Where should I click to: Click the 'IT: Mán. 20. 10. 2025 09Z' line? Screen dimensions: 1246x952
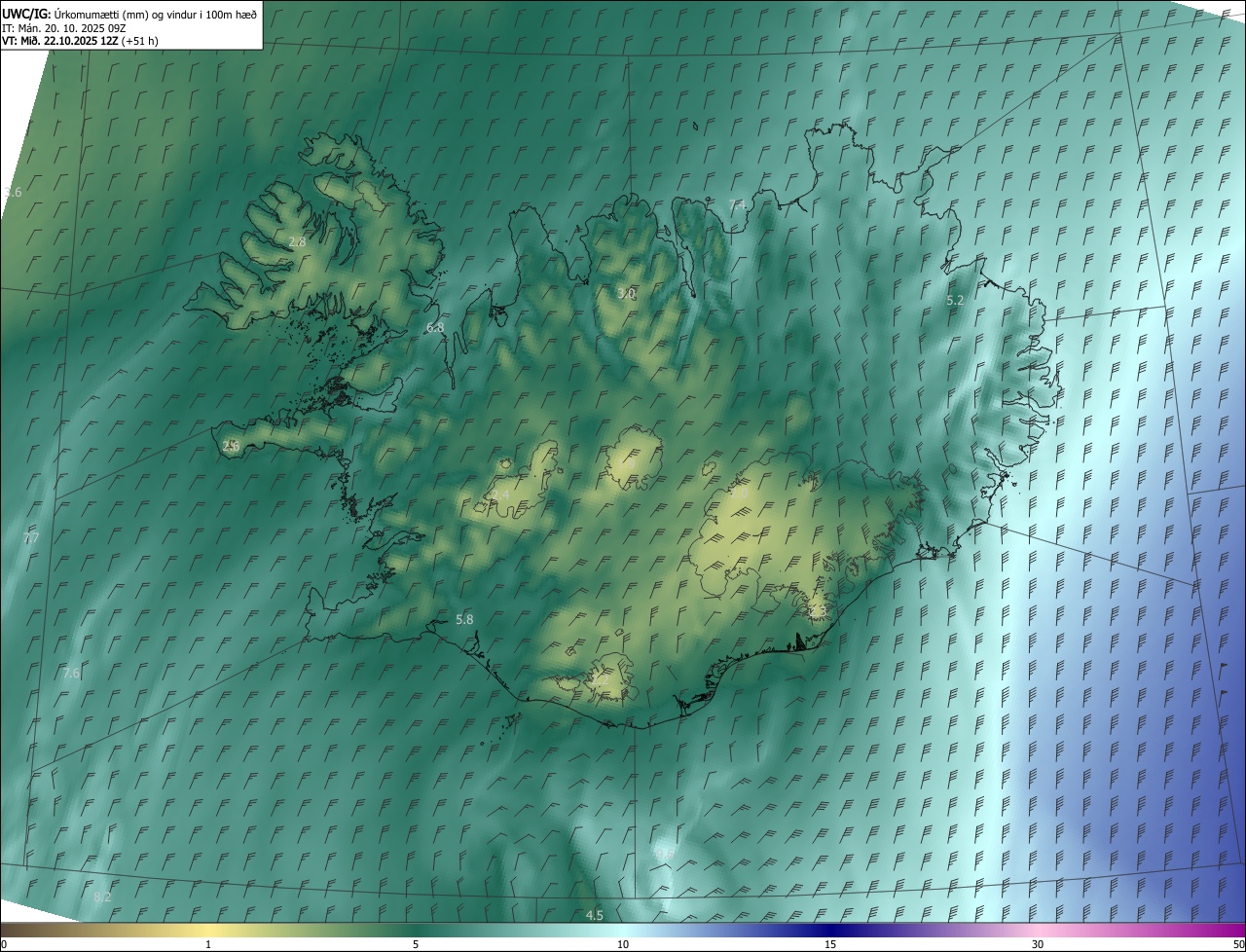coord(64,28)
